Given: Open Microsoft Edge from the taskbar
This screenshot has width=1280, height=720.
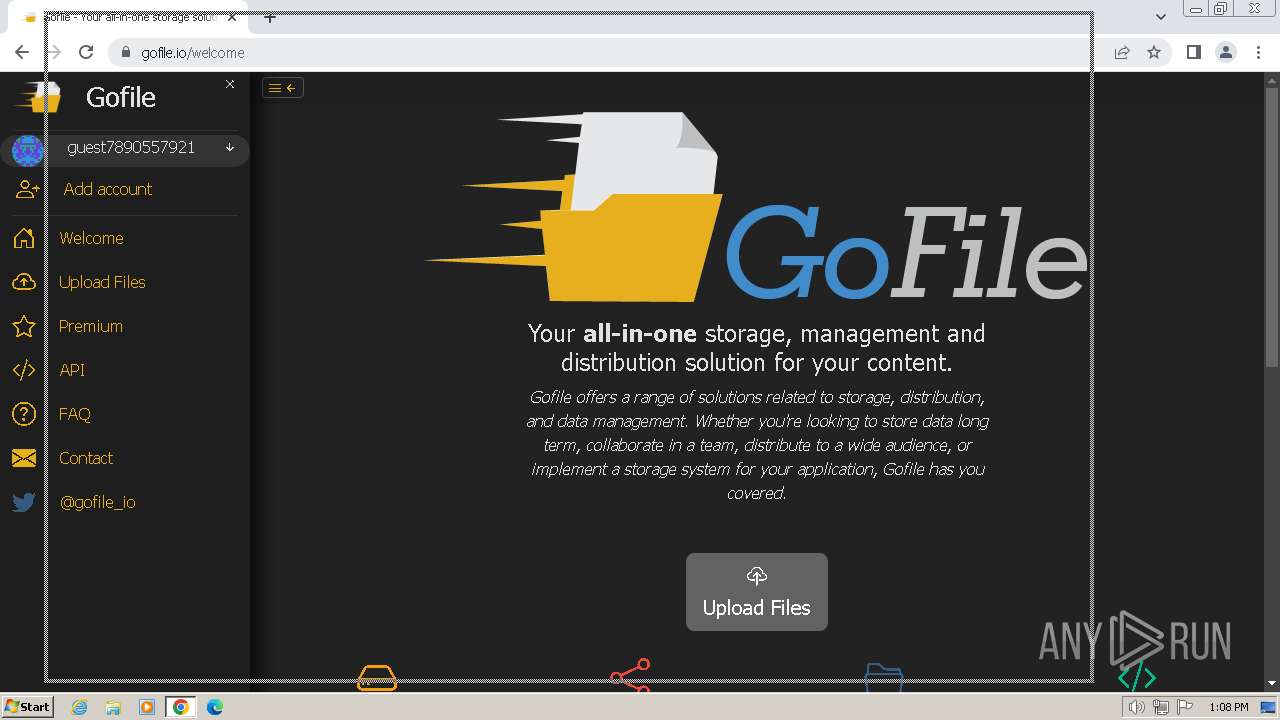Looking at the screenshot, I should 215,707.
